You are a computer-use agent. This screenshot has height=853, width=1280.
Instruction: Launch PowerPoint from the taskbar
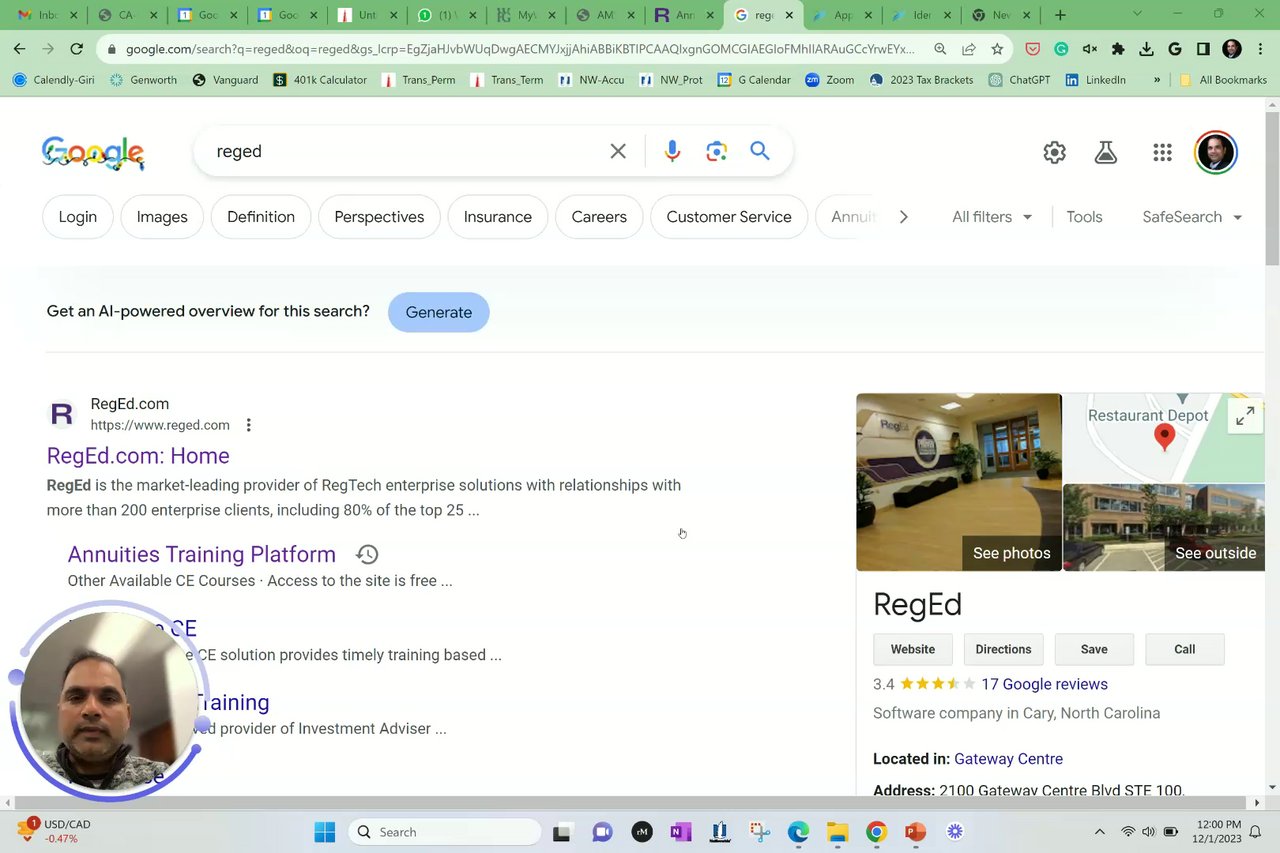pos(915,832)
